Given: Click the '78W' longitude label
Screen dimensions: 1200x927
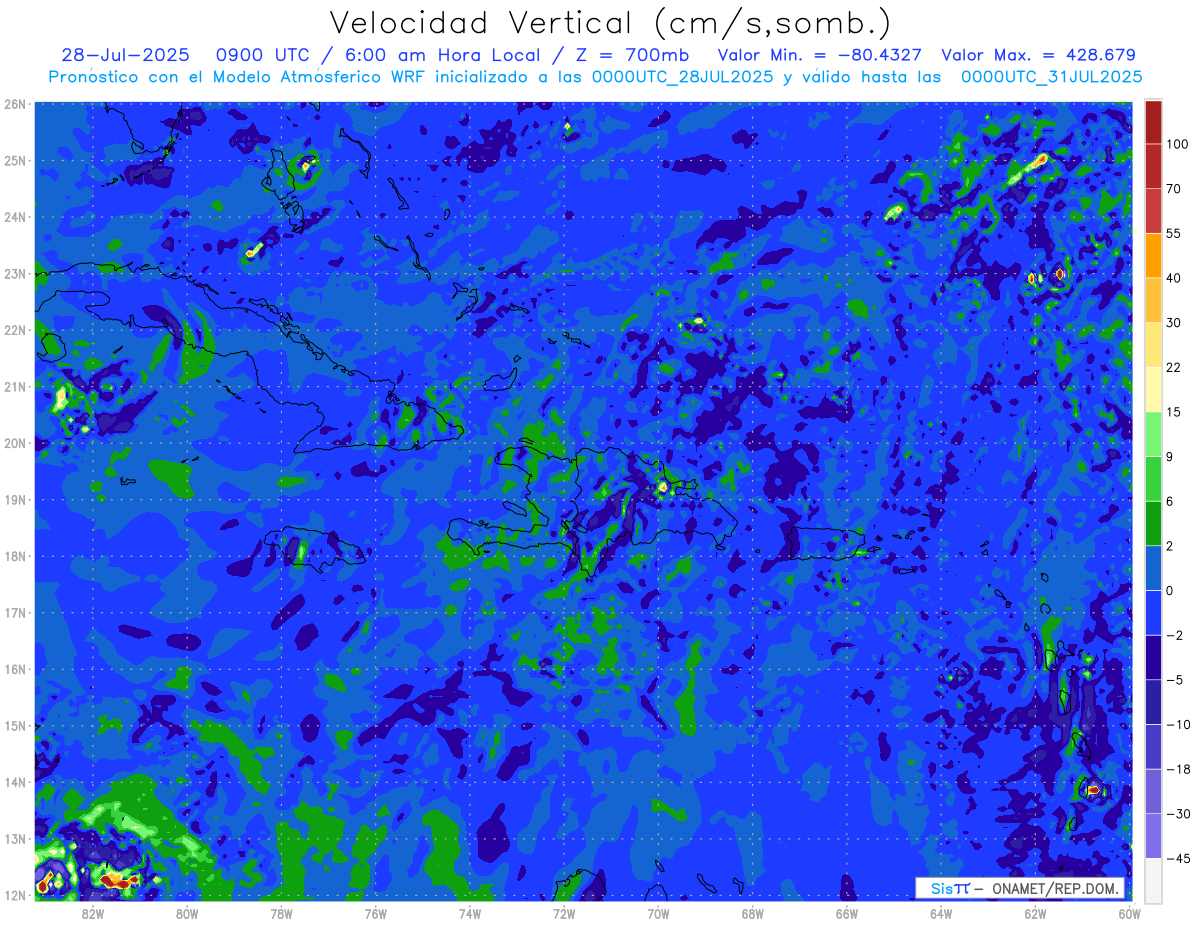Looking at the screenshot, I should pyautogui.click(x=281, y=913).
